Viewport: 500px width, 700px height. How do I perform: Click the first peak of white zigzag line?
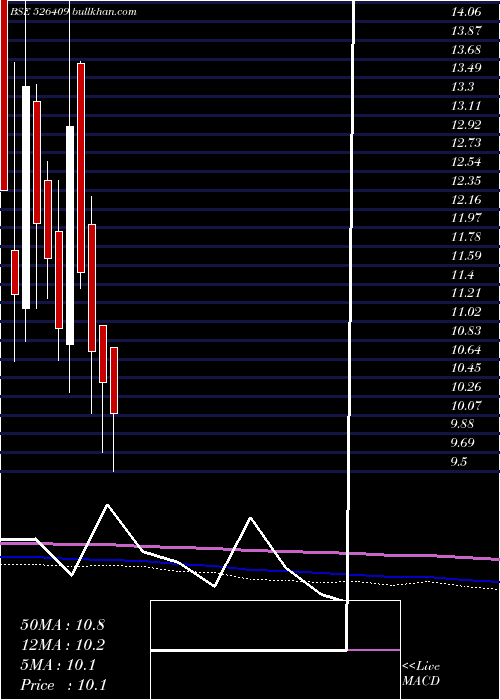[x=107, y=505]
